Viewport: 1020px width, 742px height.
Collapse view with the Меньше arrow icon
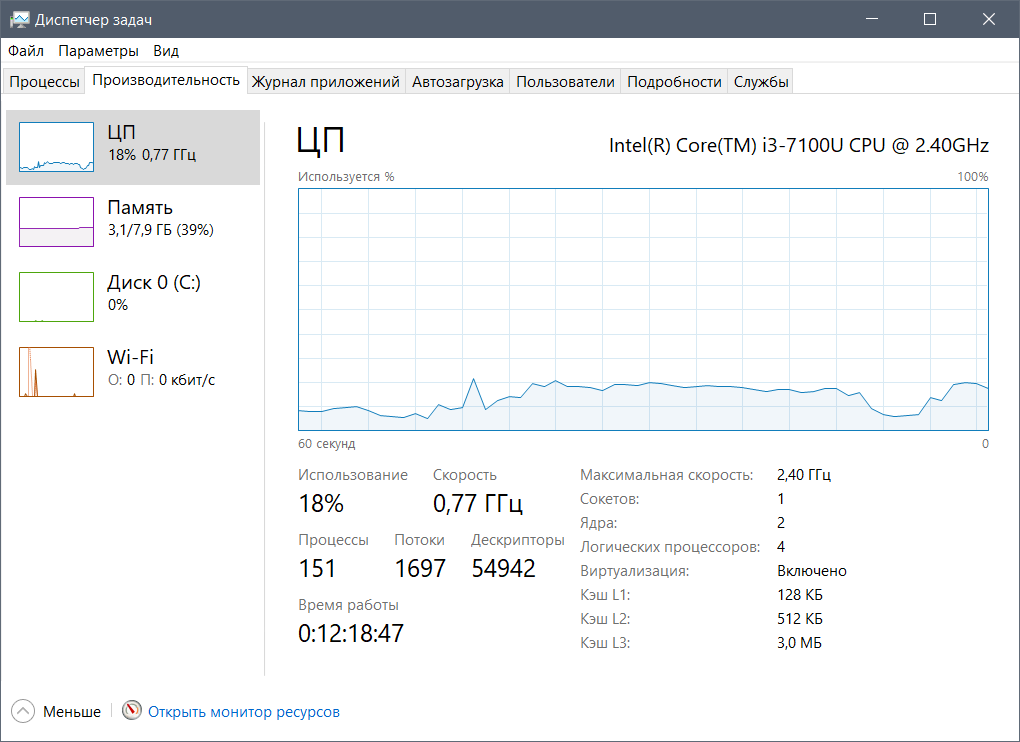click(x=23, y=711)
